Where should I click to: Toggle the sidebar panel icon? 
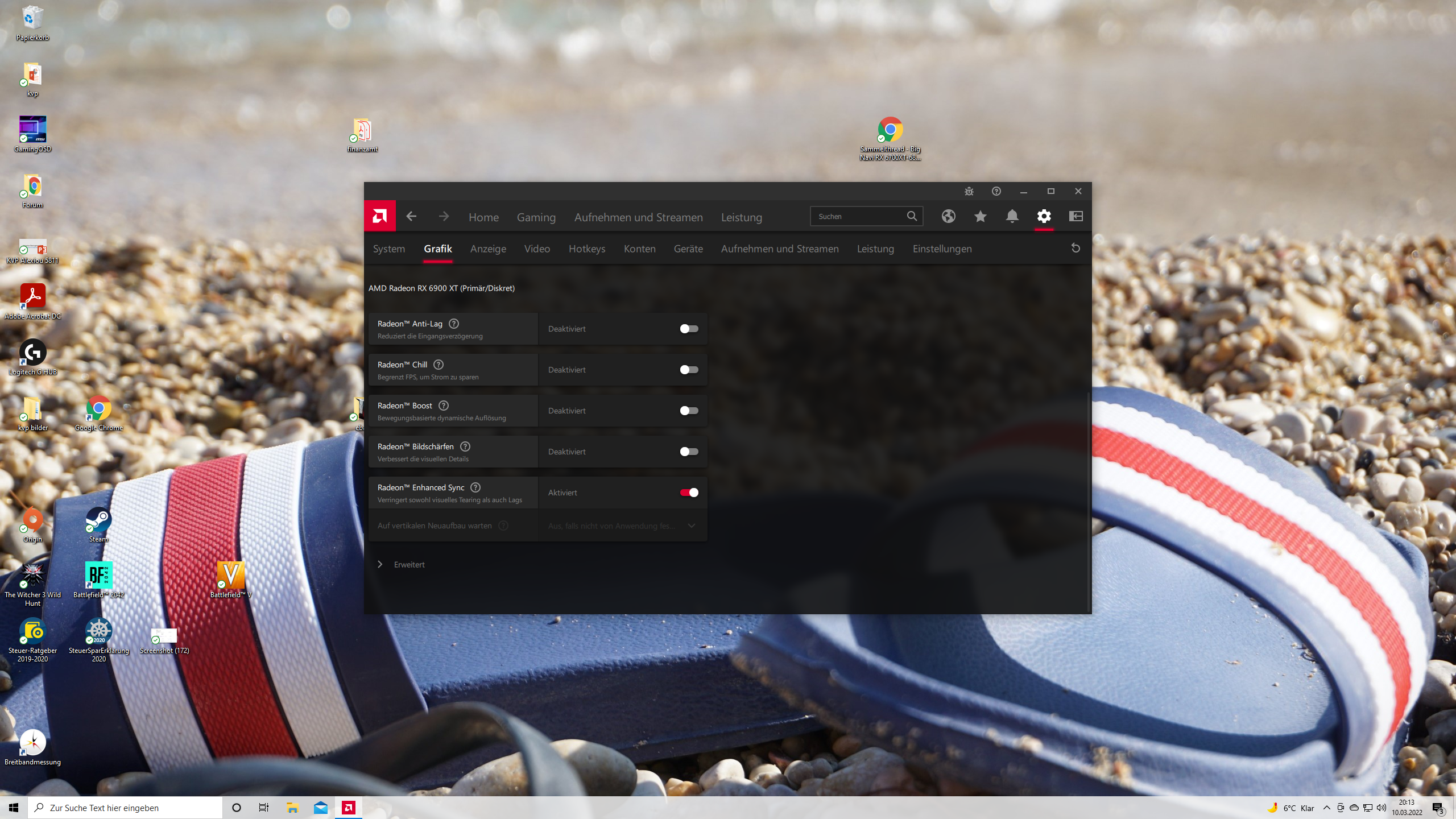[x=1076, y=216]
